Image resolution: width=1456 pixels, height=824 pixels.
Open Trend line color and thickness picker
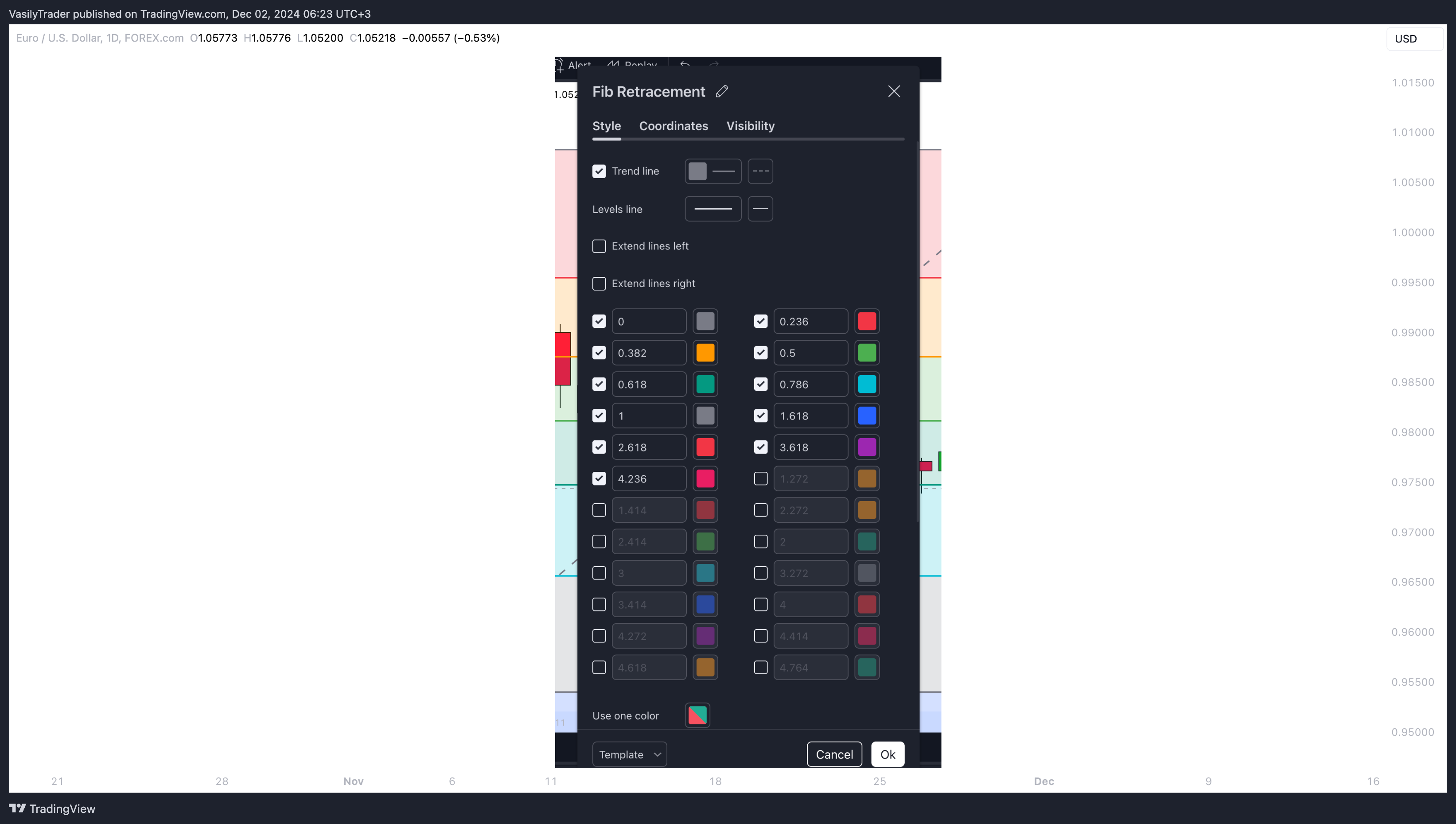tap(713, 171)
